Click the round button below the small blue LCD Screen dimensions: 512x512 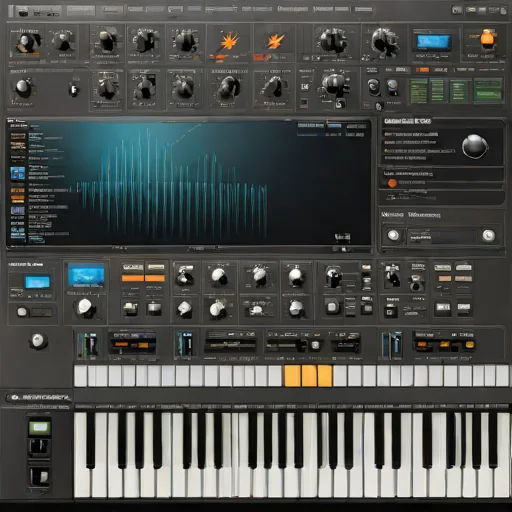coord(22,312)
